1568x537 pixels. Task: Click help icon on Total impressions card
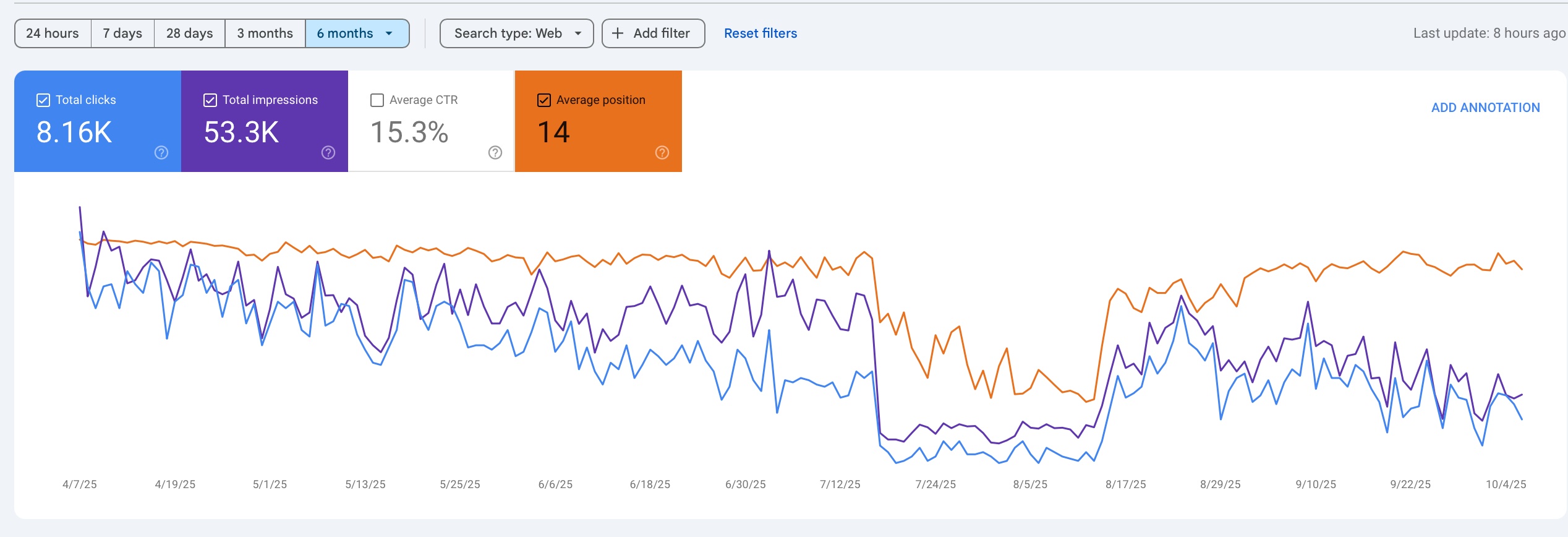(328, 153)
